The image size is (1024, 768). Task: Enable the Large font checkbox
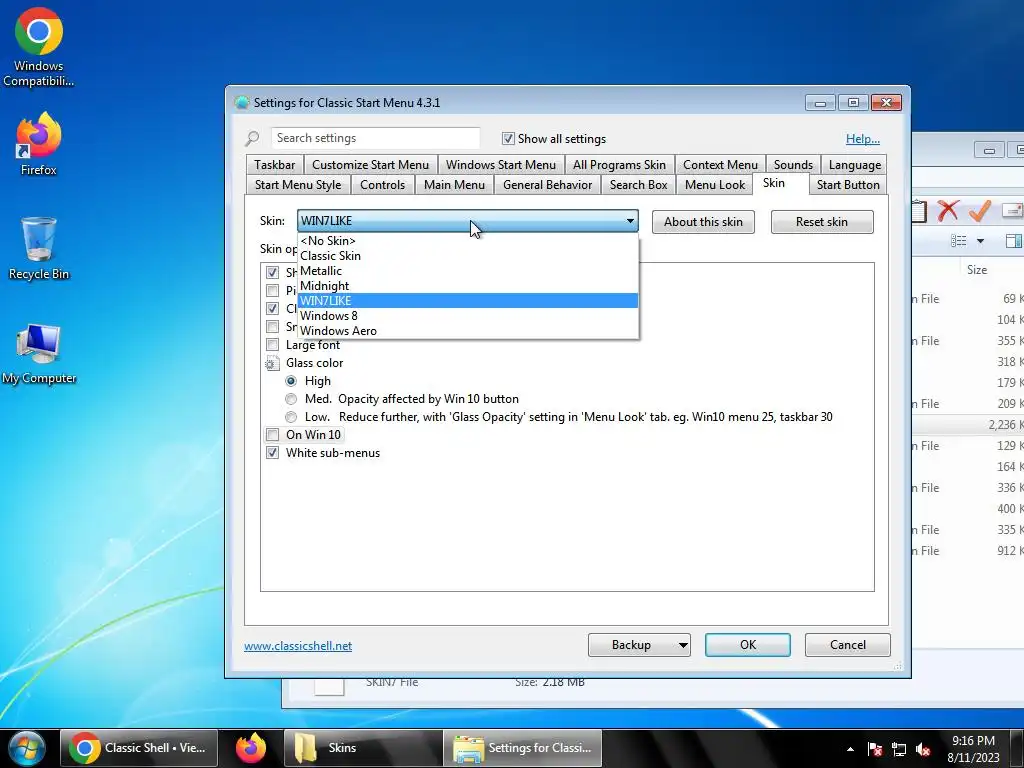click(x=272, y=345)
